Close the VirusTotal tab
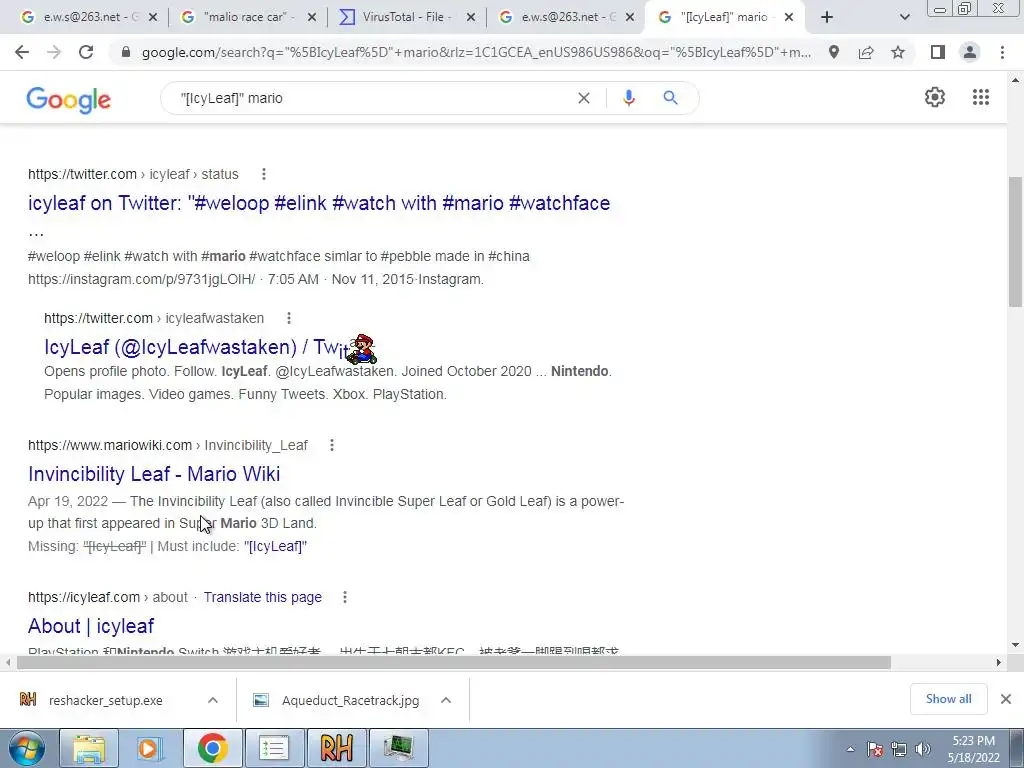This screenshot has width=1024, height=768. (470, 18)
